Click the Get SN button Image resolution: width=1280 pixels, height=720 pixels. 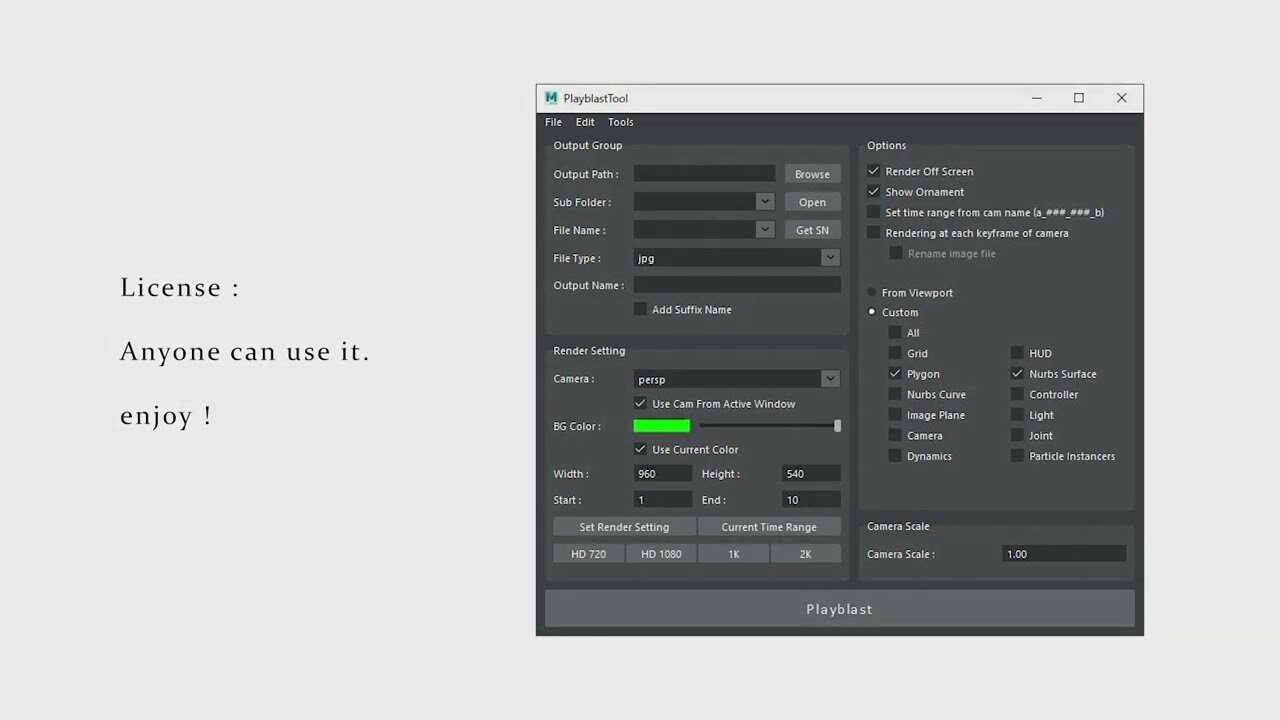pos(812,229)
